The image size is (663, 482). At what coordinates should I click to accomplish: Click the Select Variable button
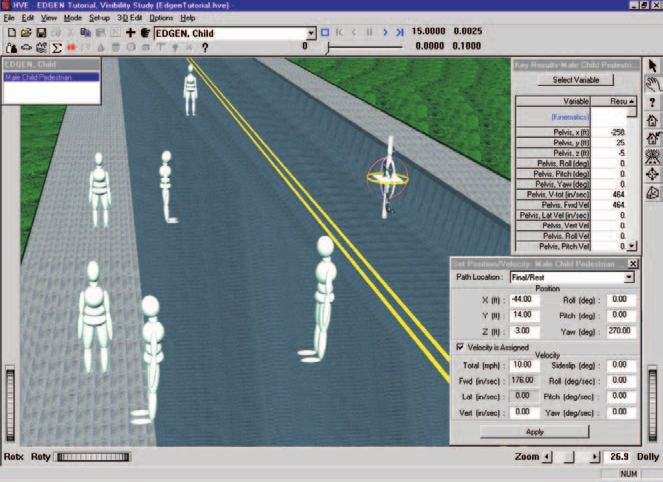pos(575,80)
